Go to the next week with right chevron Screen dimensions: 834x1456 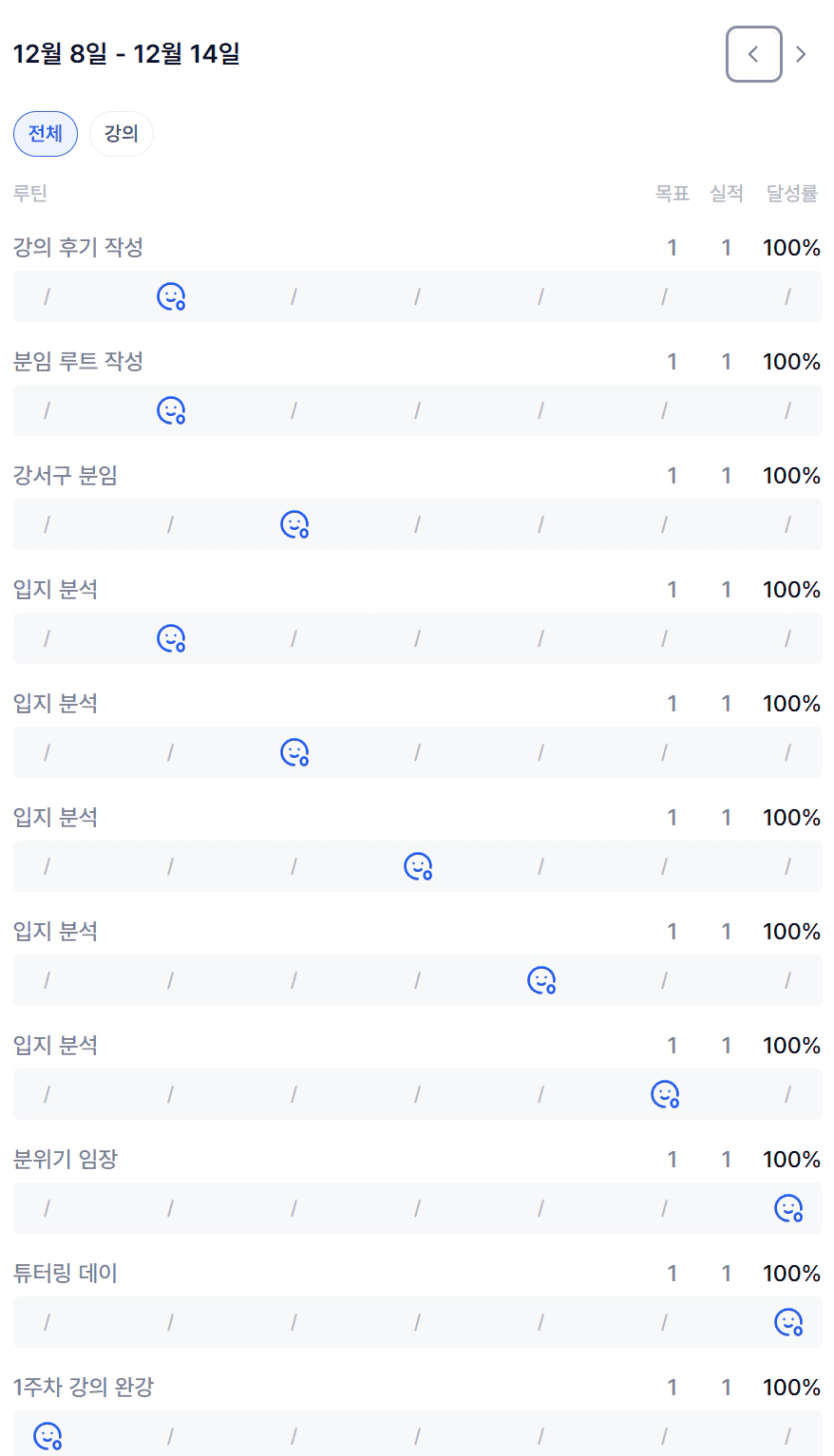(801, 54)
